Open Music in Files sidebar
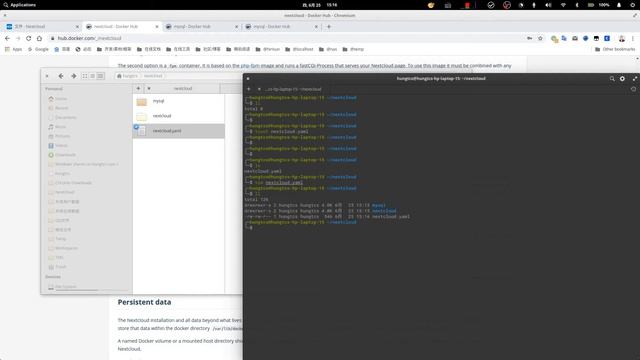Image resolution: width=640 pixels, height=360 pixels. coord(60,127)
